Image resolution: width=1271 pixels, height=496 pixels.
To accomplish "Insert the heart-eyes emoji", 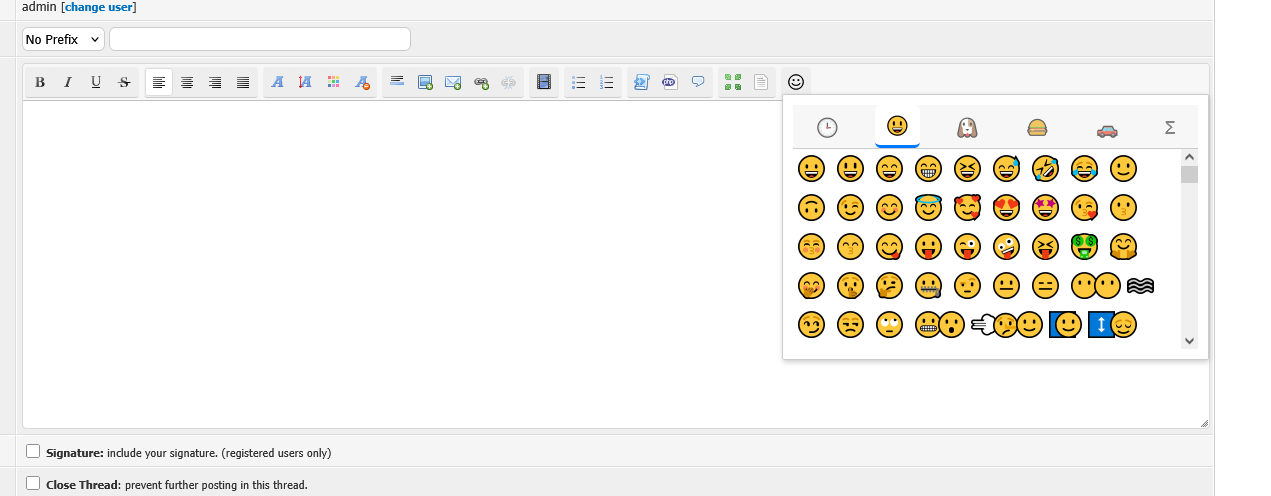I will [x=1006, y=208].
